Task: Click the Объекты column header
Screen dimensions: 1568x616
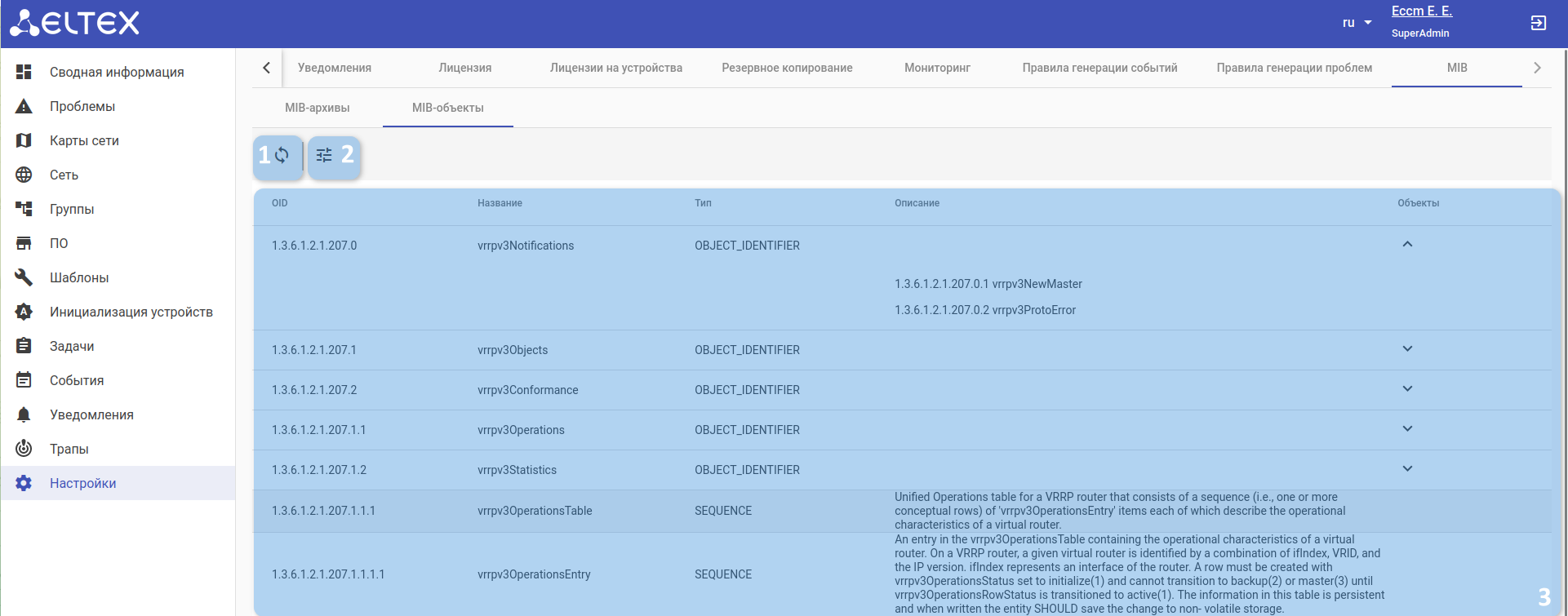Action: click(1418, 203)
